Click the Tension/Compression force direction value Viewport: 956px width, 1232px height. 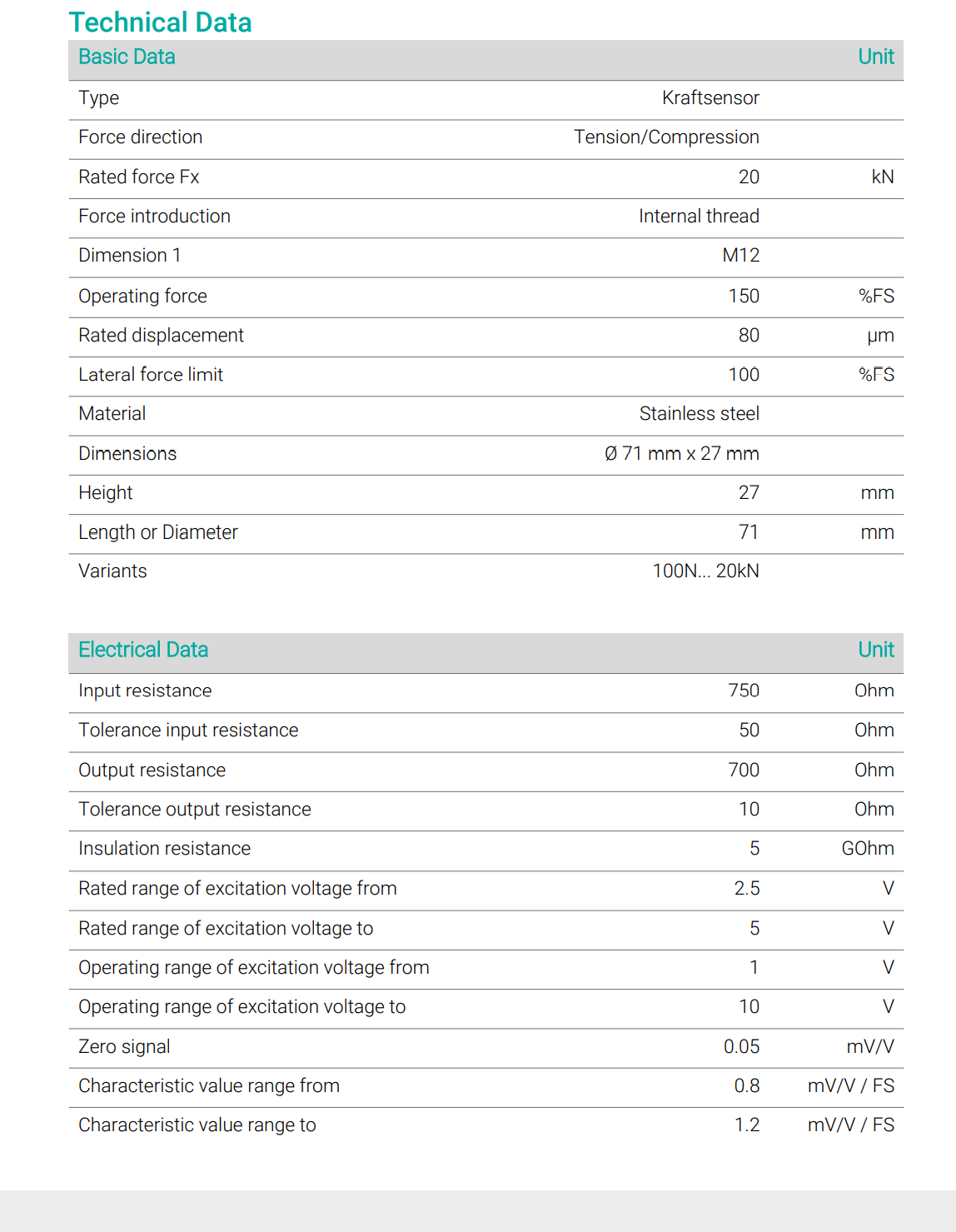pos(666,137)
